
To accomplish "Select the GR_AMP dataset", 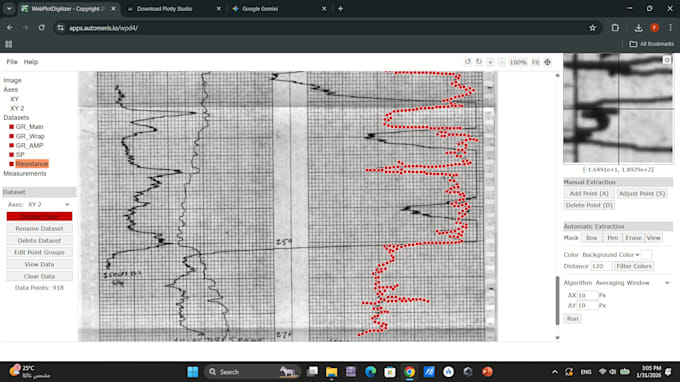I will pos(29,145).
